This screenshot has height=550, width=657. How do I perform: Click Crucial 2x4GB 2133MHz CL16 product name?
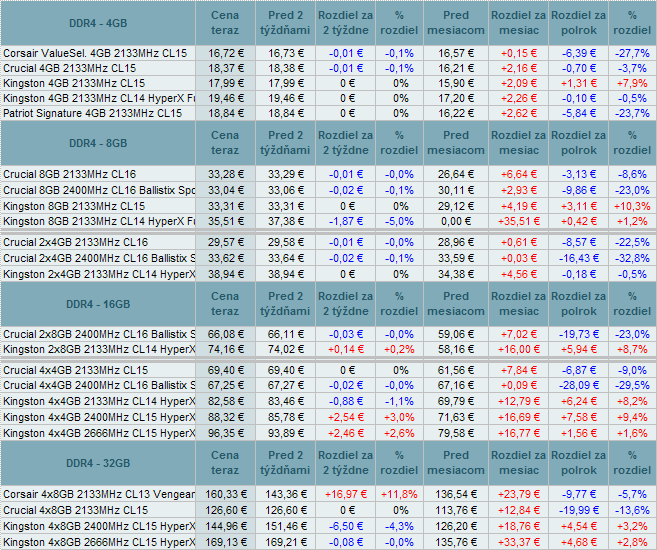75,242
